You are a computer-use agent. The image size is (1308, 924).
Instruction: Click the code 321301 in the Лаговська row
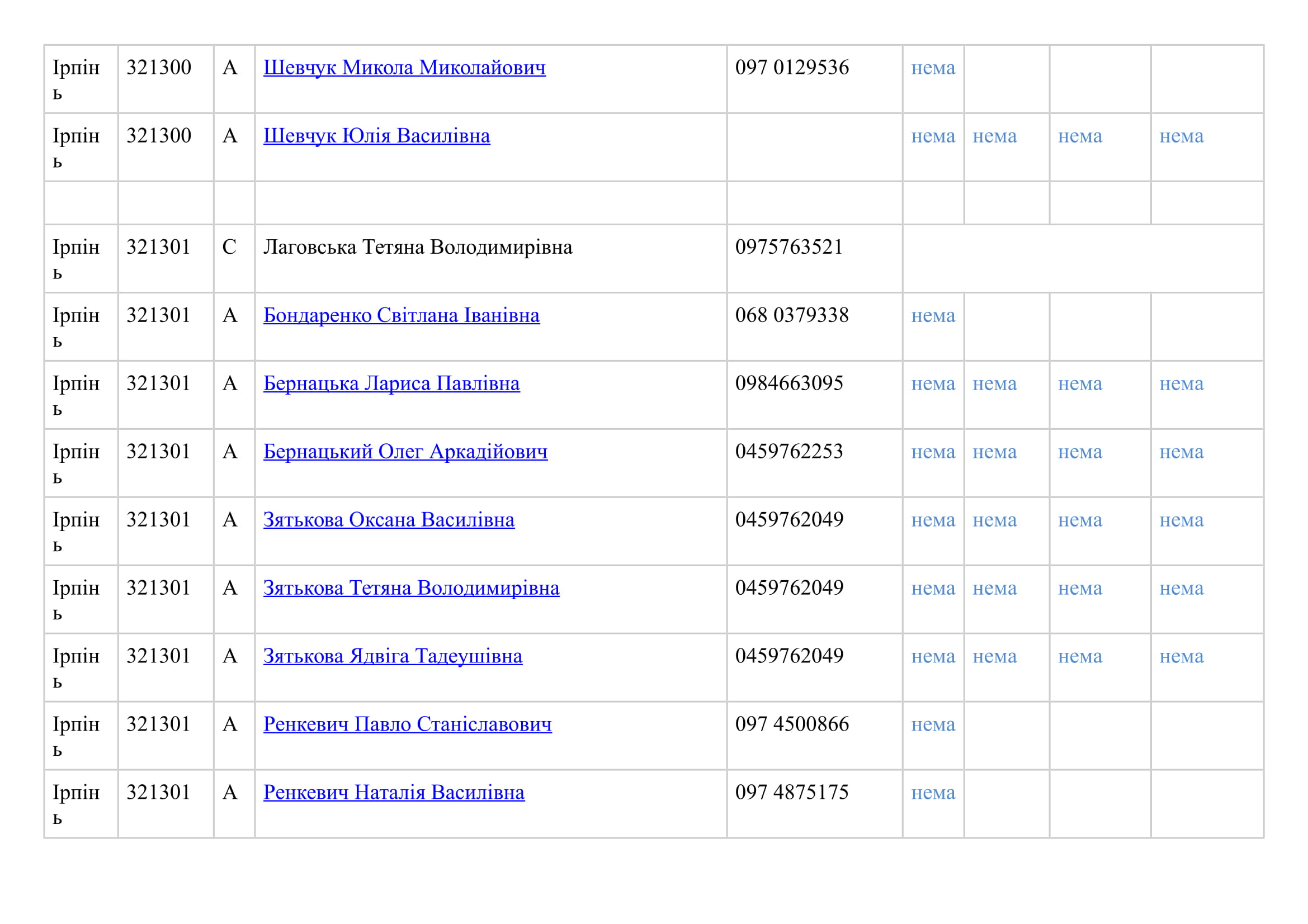click(x=158, y=248)
